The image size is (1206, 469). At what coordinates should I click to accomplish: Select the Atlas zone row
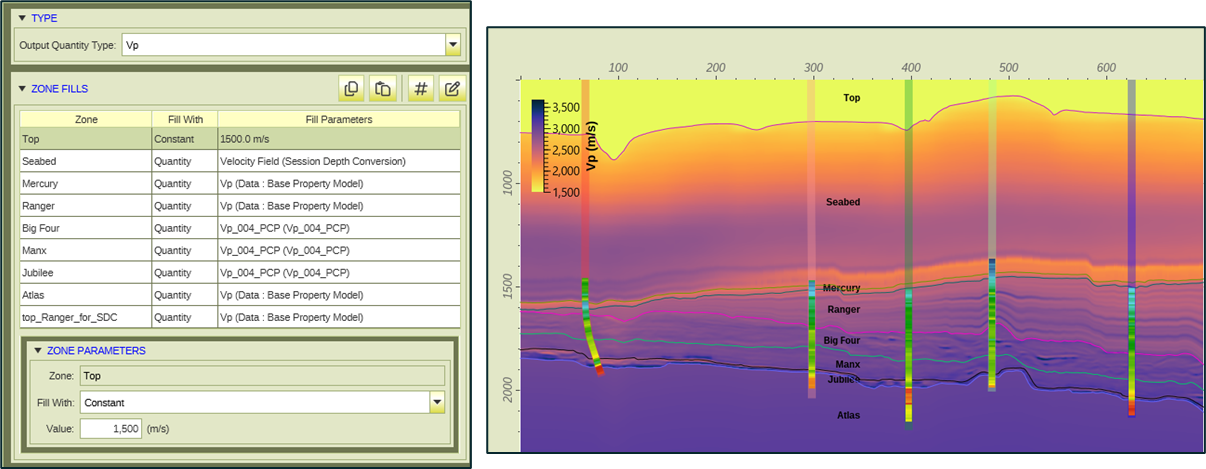point(240,295)
